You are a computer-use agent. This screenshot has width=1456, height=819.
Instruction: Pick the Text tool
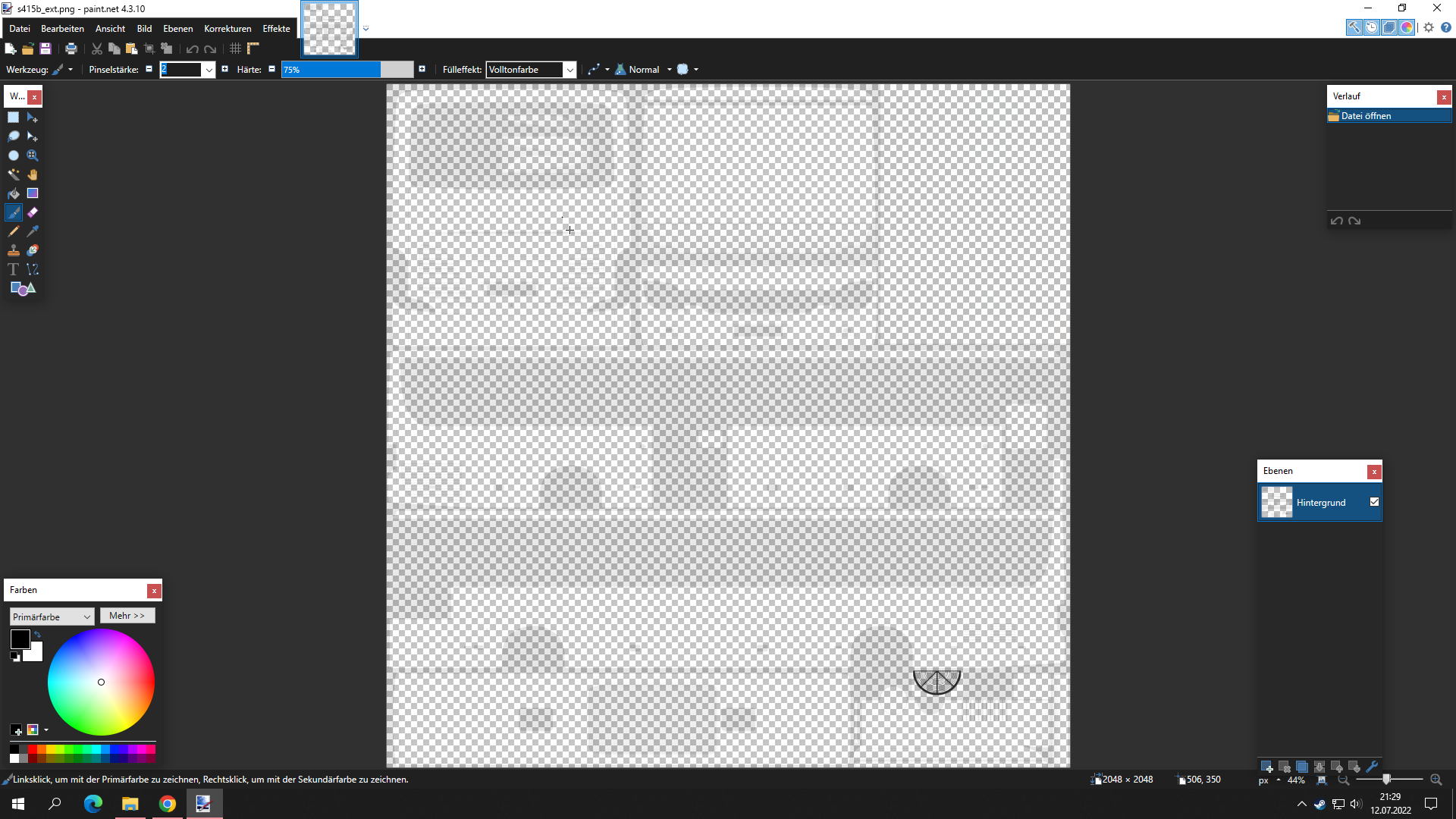pyautogui.click(x=14, y=269)
